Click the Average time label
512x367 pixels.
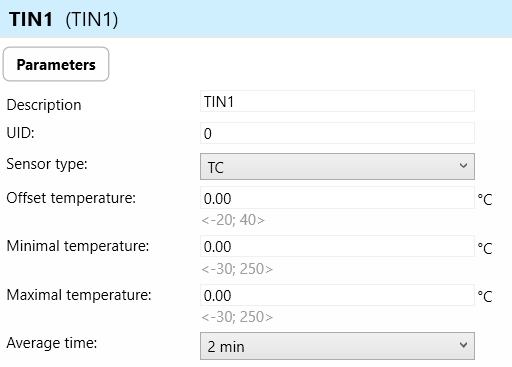pos(52,343)
